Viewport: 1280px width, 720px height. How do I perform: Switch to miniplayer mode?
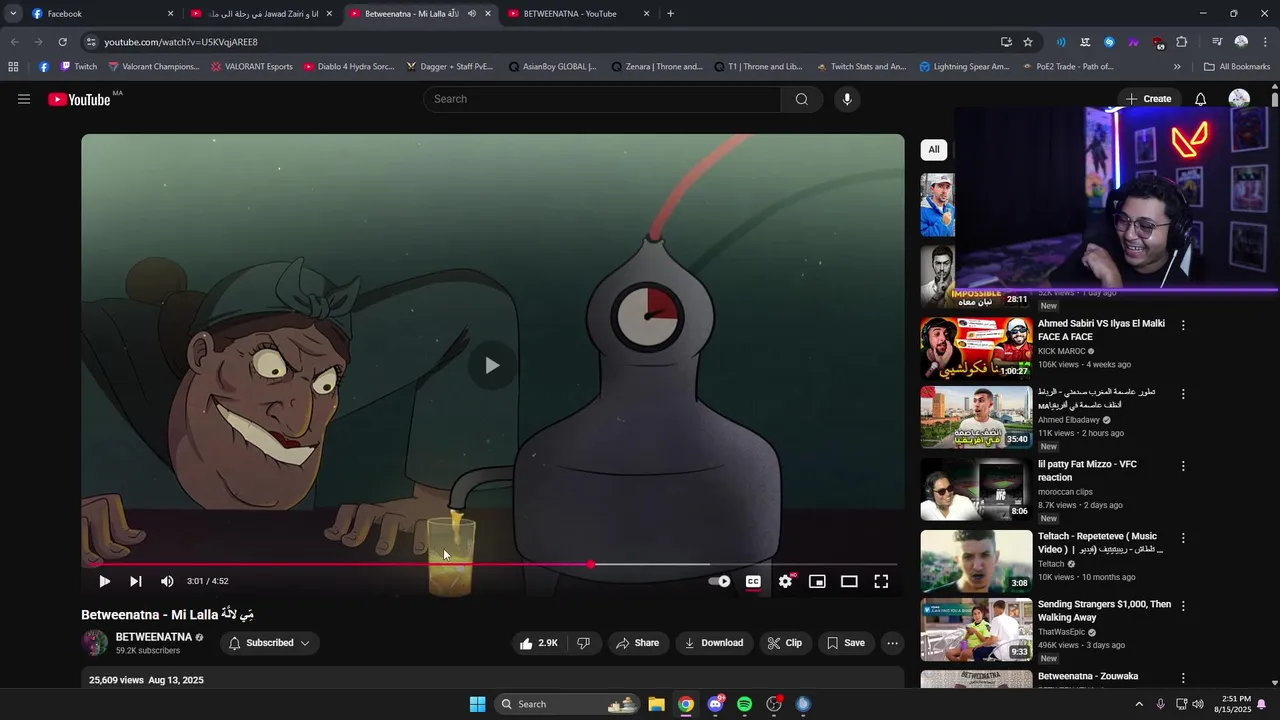point(817,581)
